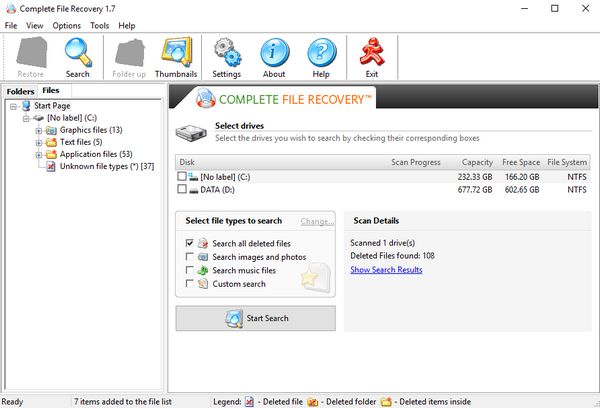This screenshot has width=600, height=408.
Task: Click the Start Page computer icon
Action: pyautogui.click(x=26, y=106)
